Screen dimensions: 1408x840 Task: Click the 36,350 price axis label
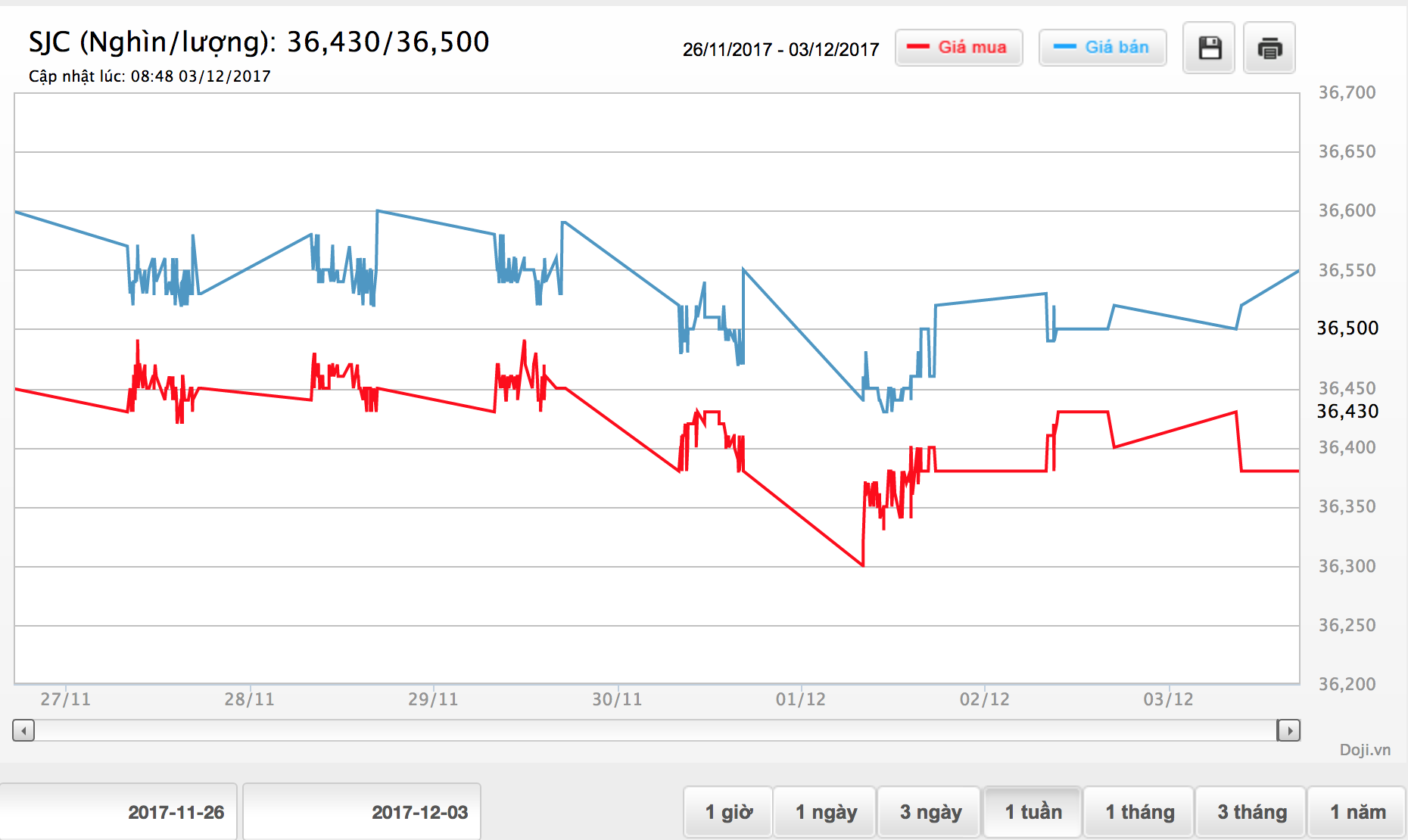click(x=1347, y=506)
